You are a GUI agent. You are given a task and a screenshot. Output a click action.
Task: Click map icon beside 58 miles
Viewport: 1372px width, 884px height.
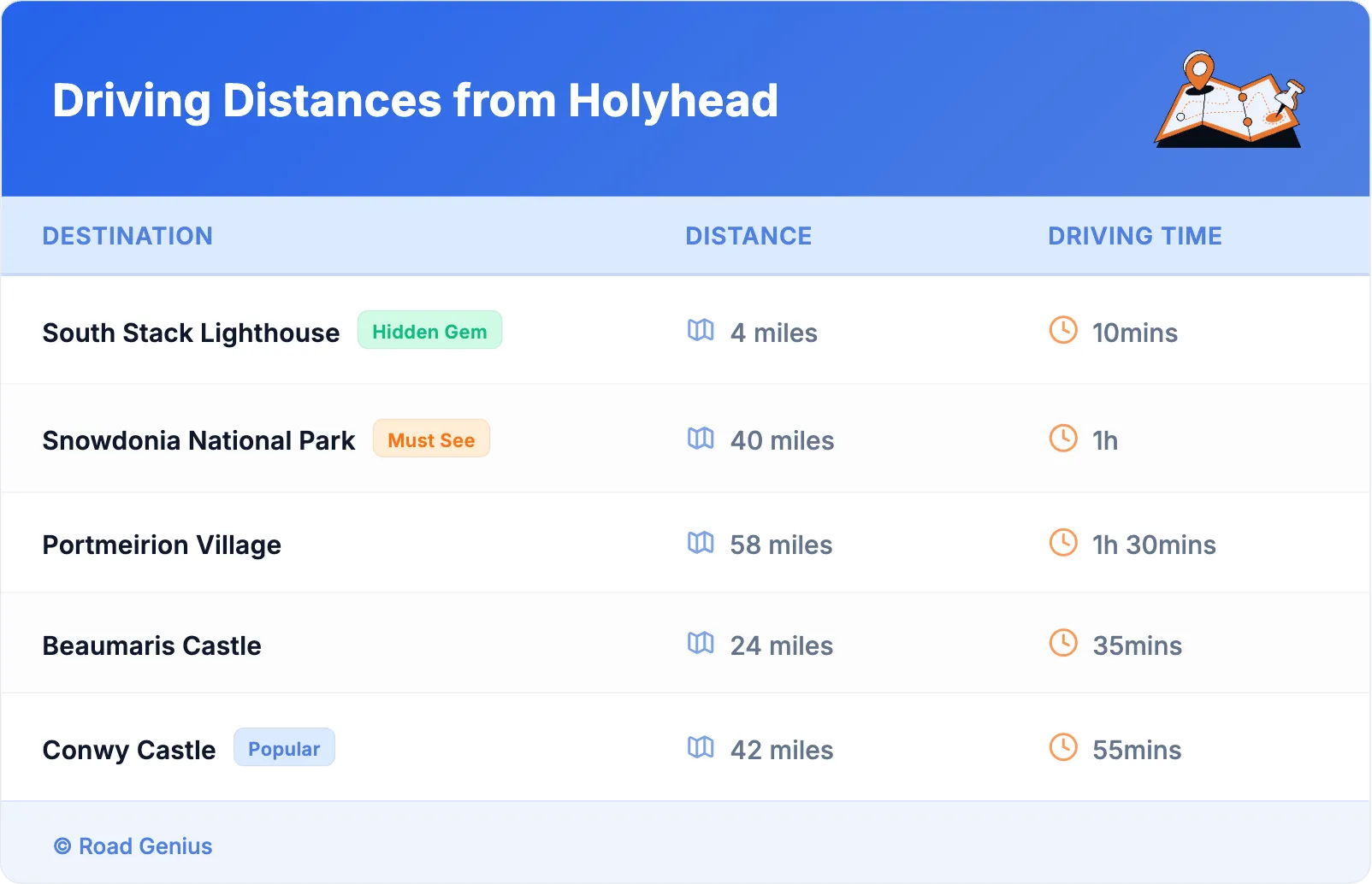pos(701,543)
